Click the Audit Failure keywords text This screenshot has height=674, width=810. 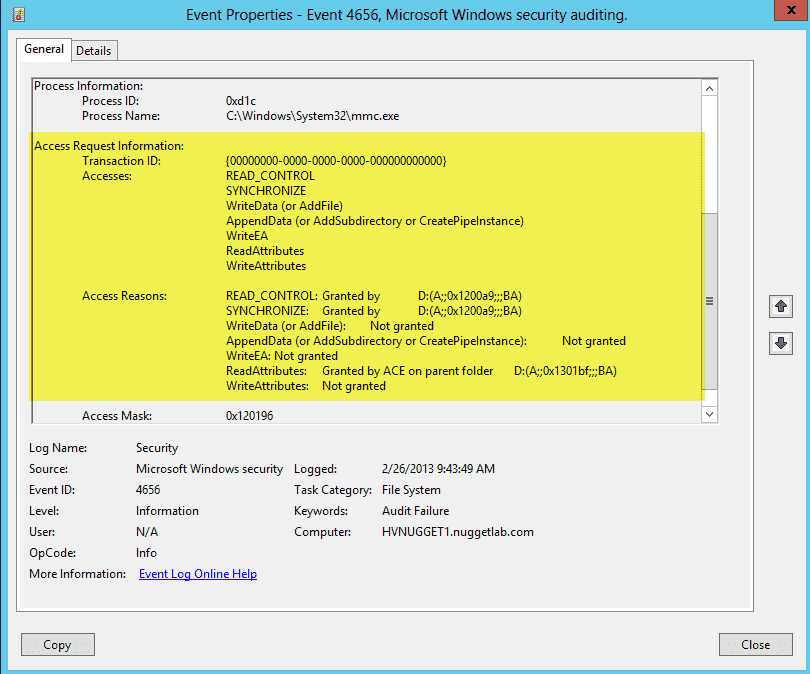tap(414, 510)
